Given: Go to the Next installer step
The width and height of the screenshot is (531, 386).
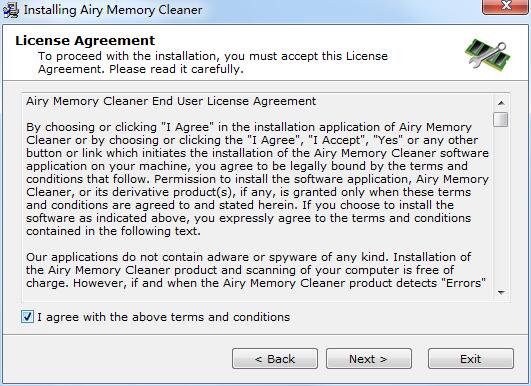Looking at the screenshot, I should pyautogui.click(x=368, y=359).
